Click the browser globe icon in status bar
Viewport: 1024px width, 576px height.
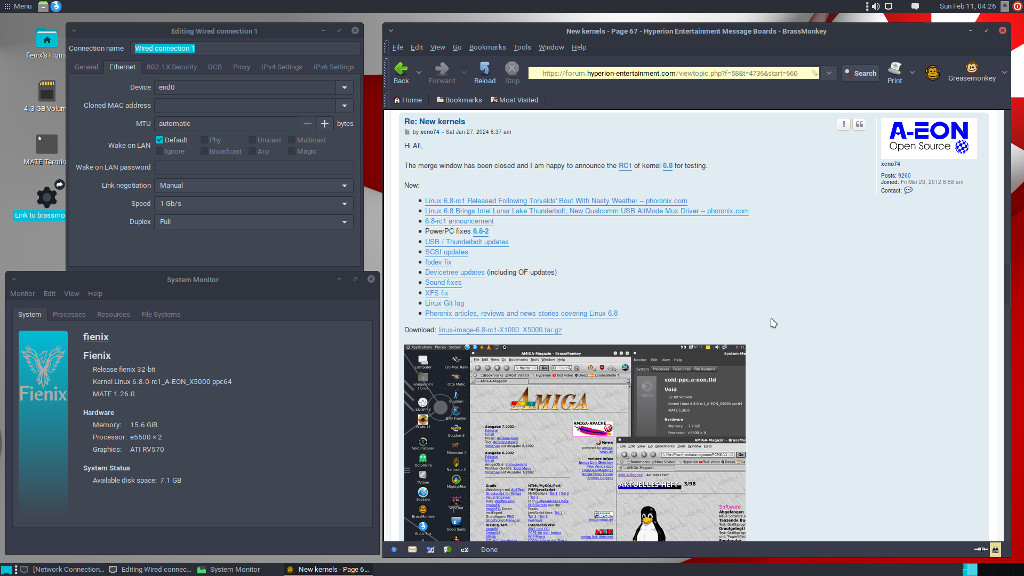pos(394,549)
